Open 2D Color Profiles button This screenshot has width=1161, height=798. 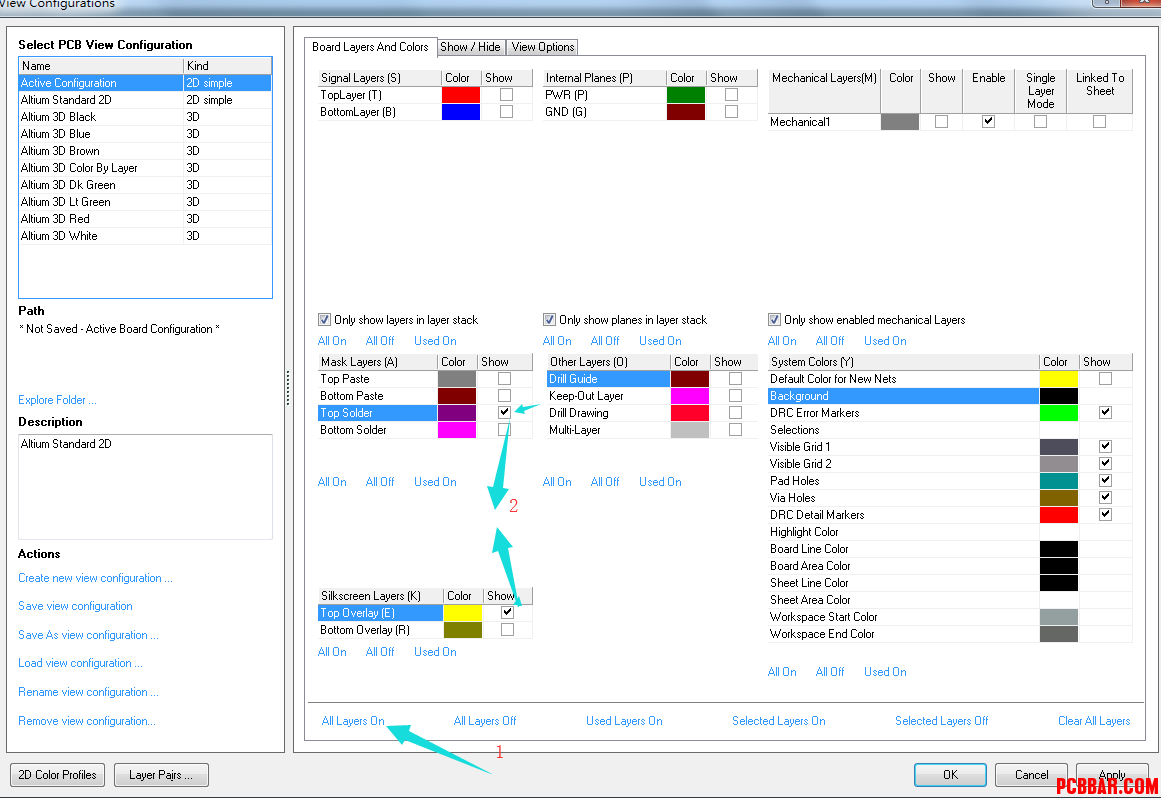click(x=57, y=775)
